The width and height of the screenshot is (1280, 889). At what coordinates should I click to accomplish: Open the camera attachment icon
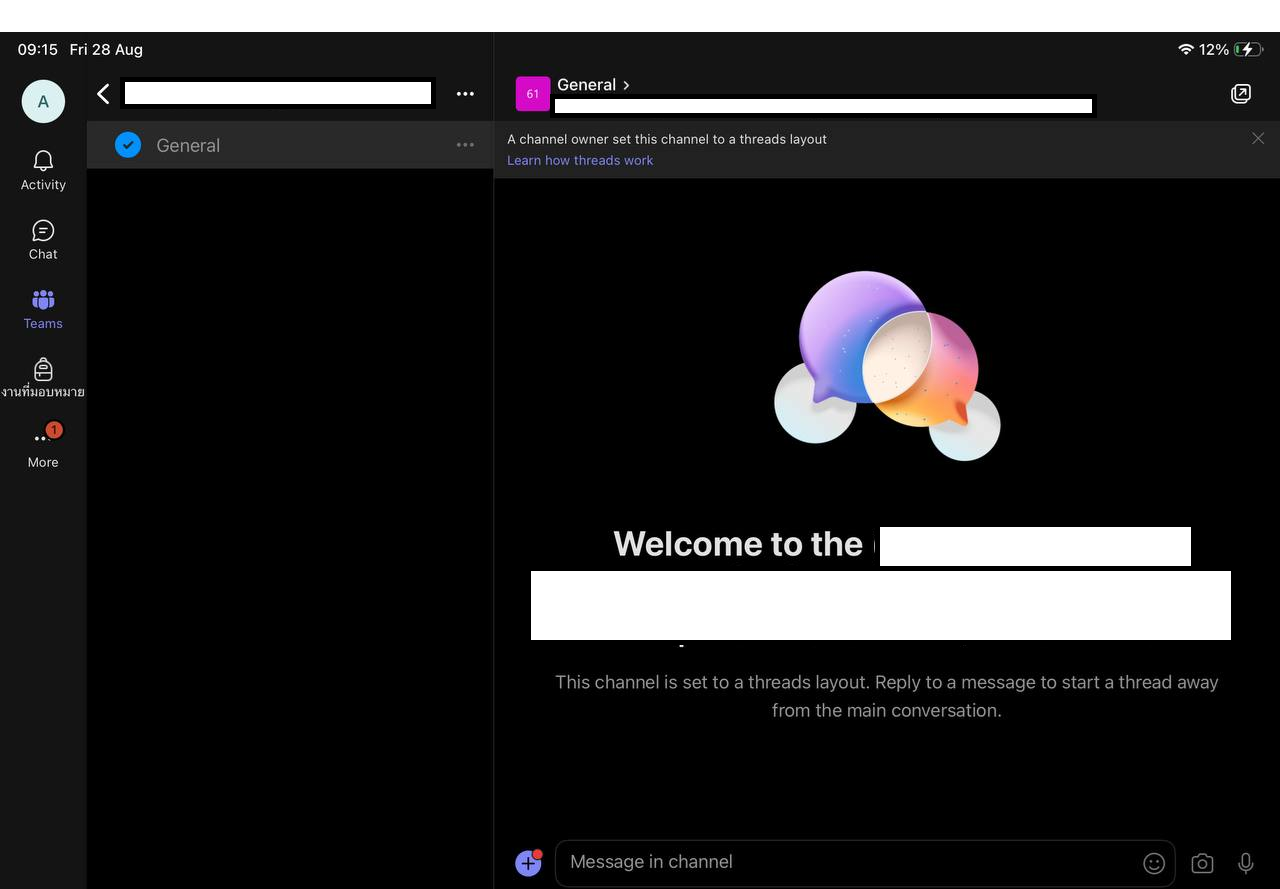coord(1202,863)
